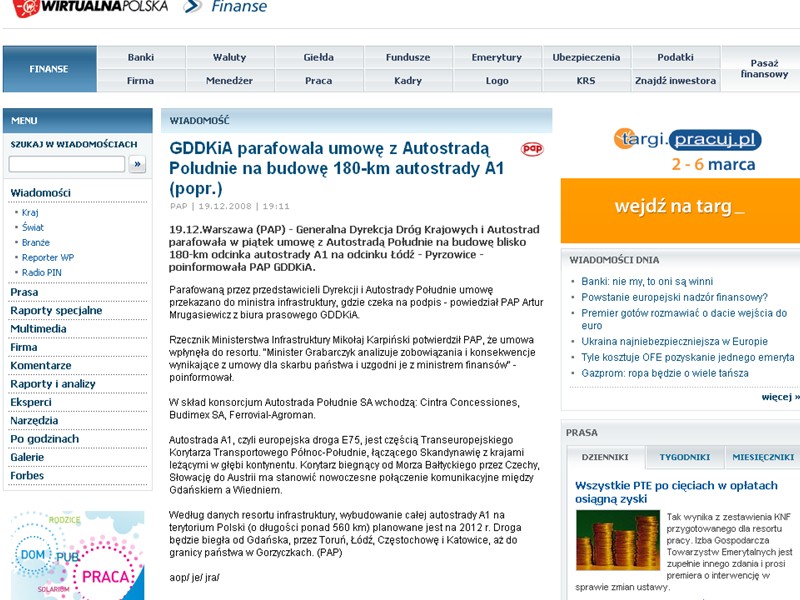800x600 pixels.
Task: Open 'Gazprom: ropa będzie o wiele tańsza'
Action: point(665,373)
